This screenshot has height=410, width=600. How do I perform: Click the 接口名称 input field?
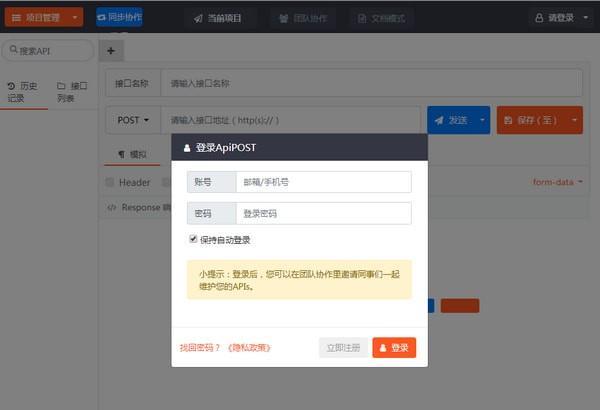(x=371, y=83)
